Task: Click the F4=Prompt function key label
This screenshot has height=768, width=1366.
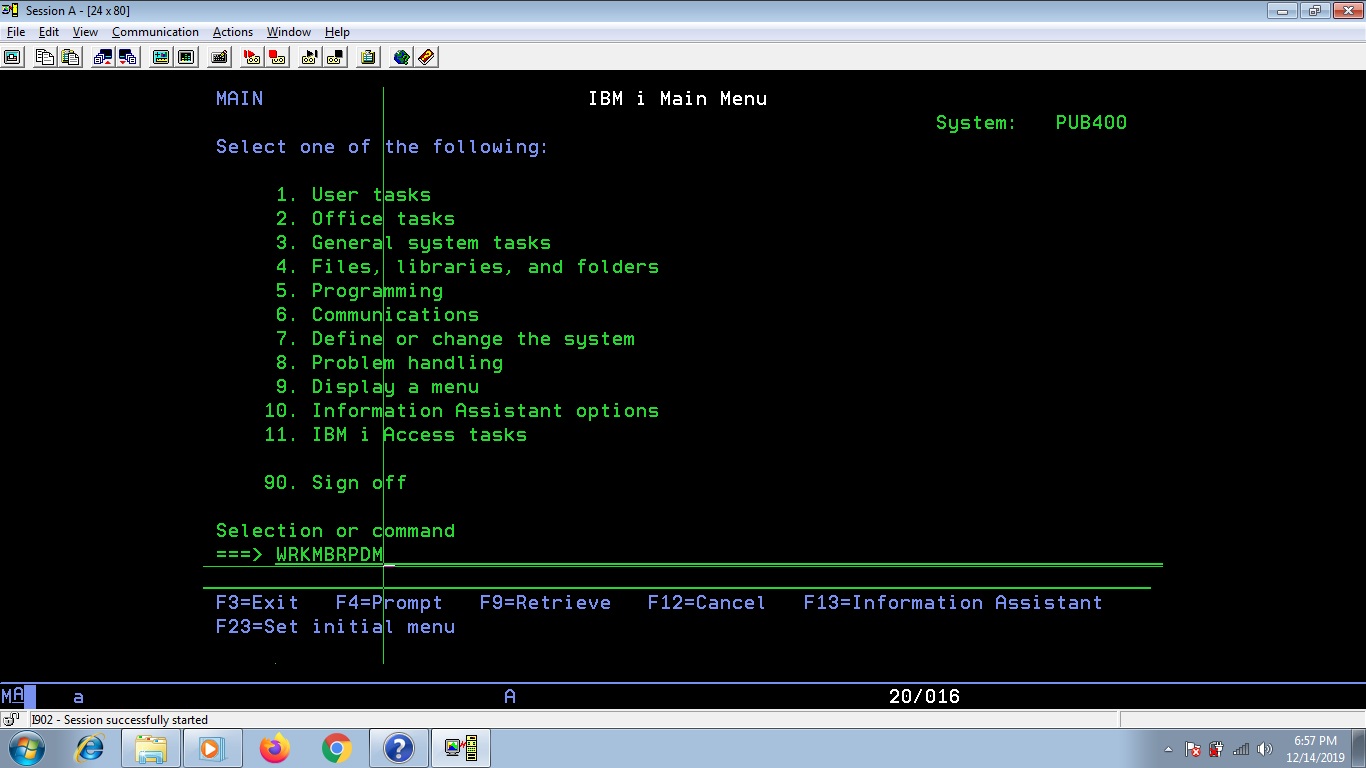Action: [390, 602]
